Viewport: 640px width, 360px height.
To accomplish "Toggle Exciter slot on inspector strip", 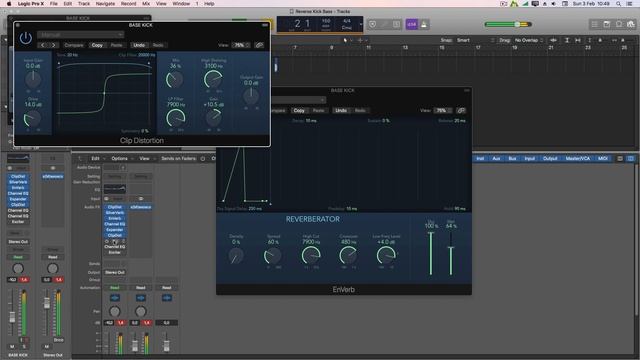I will pyautogui.click(x=18, y=222).
